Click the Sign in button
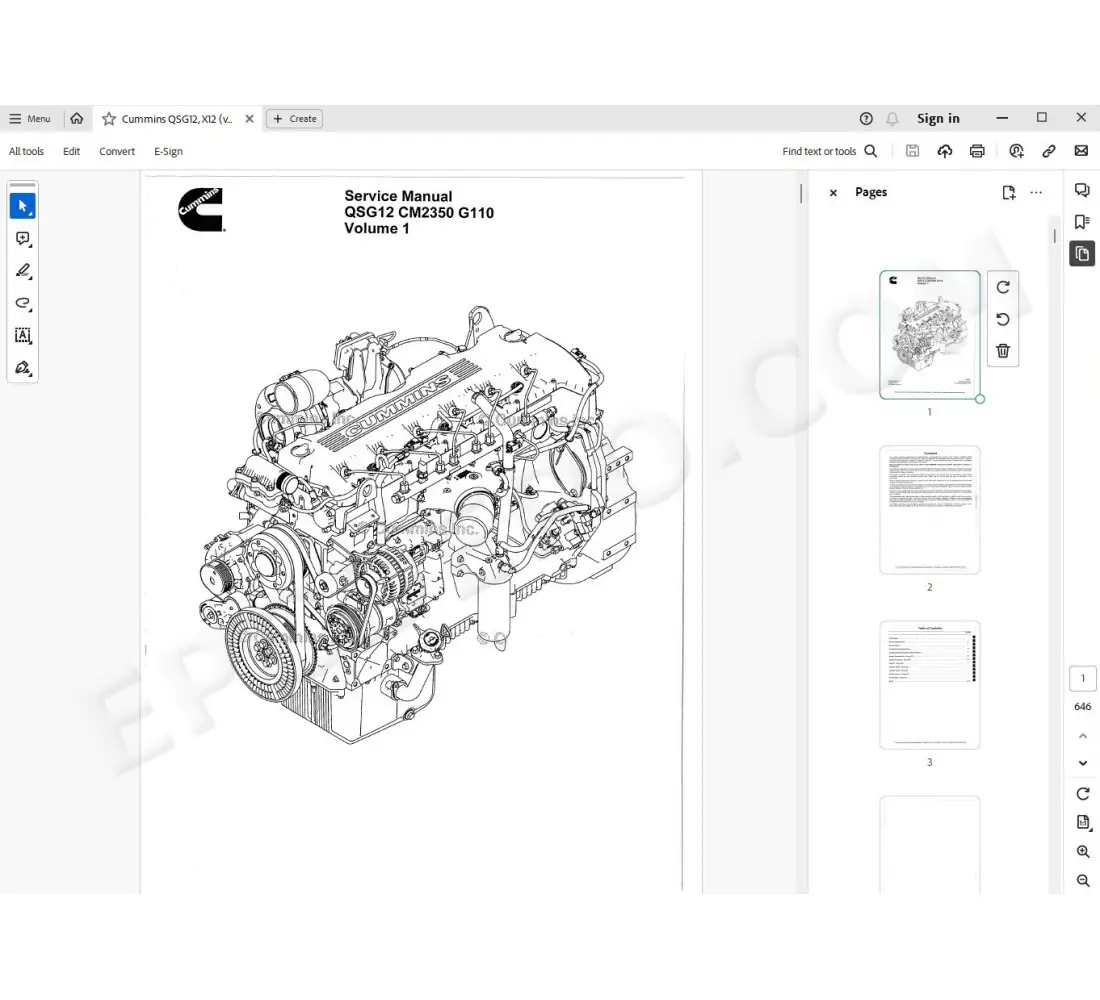The image size is (1100, 1000). [x=938, y=118]
